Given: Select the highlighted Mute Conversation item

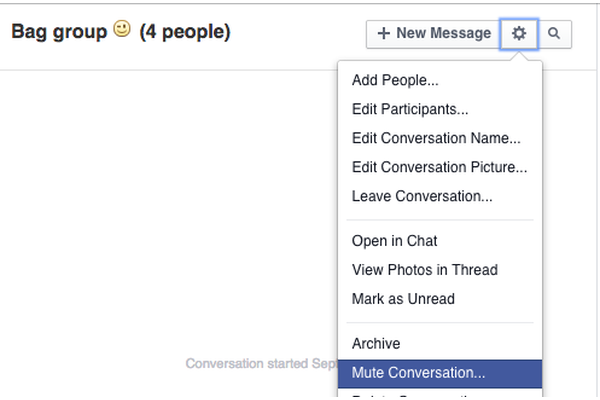Looking at the screenshot, I should pos(418,373).
